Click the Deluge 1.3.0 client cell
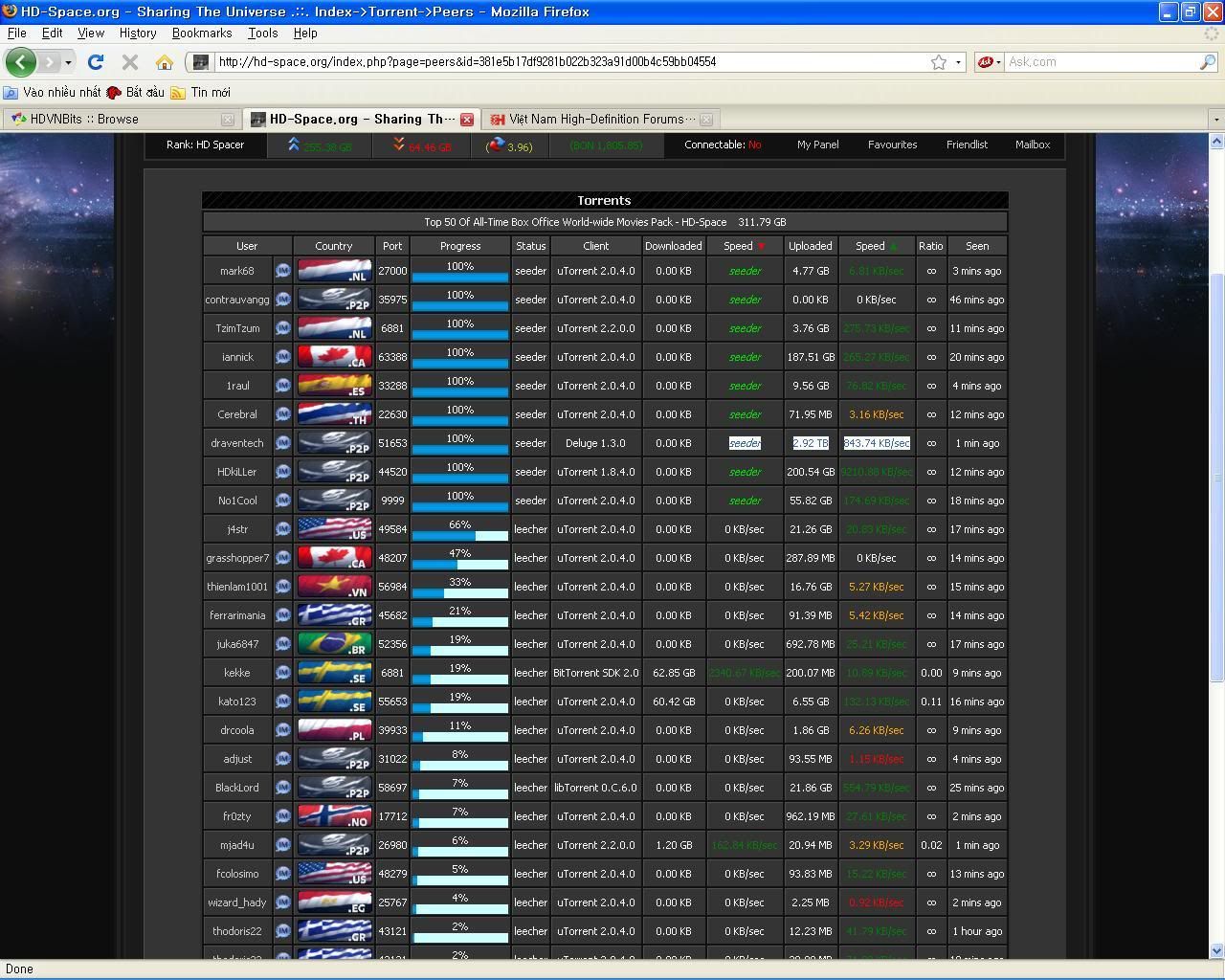Screen dimensions: 1225x980 tap(596, 443)
